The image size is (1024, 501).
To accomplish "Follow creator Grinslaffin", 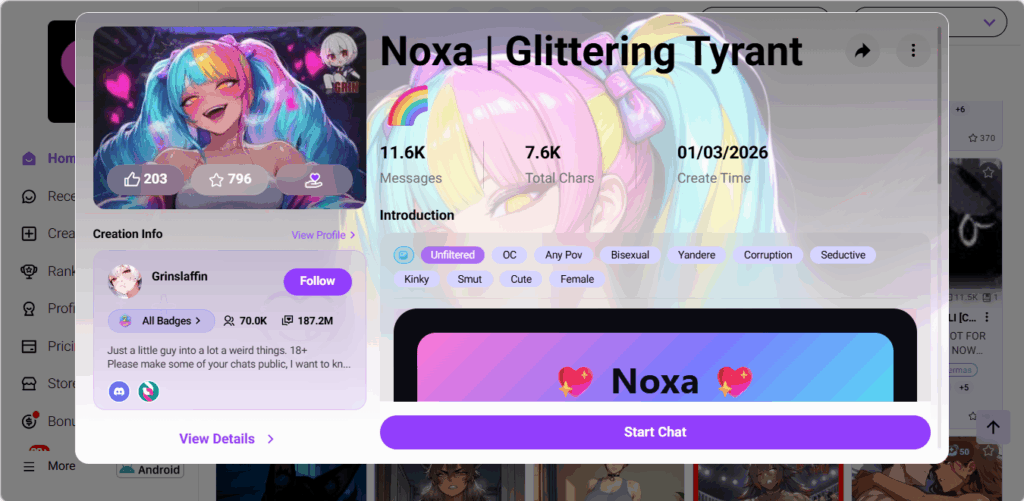I will point(317,281).
